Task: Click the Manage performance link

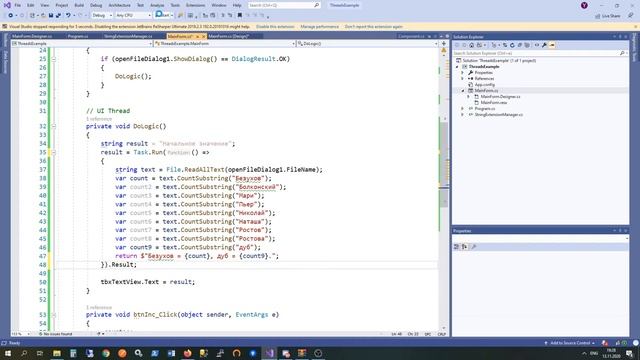Action: coord(320,27)
